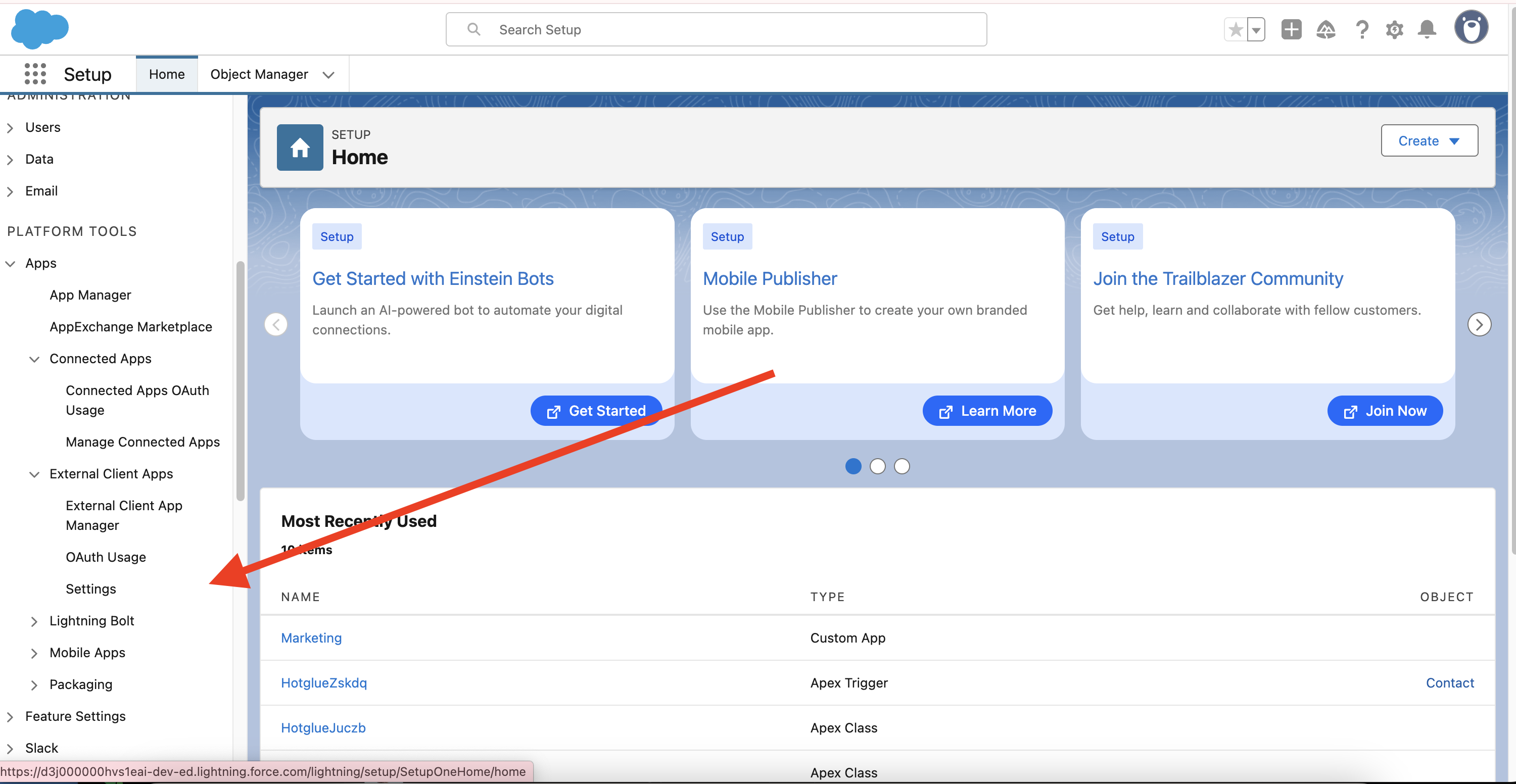Click the Salesforce cloud logo
The width and height of the screenshot is (1516, 784).
click(40, 29)
